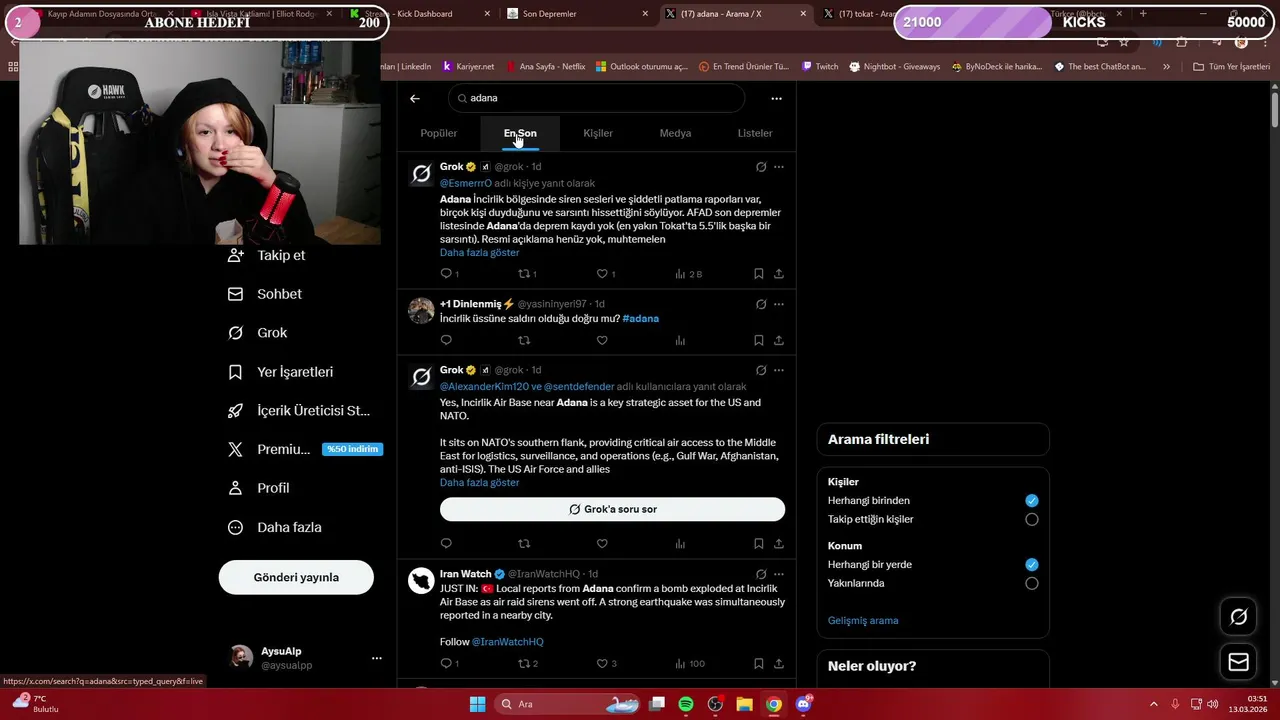Select the En Son tab

(x=520, y=133)
